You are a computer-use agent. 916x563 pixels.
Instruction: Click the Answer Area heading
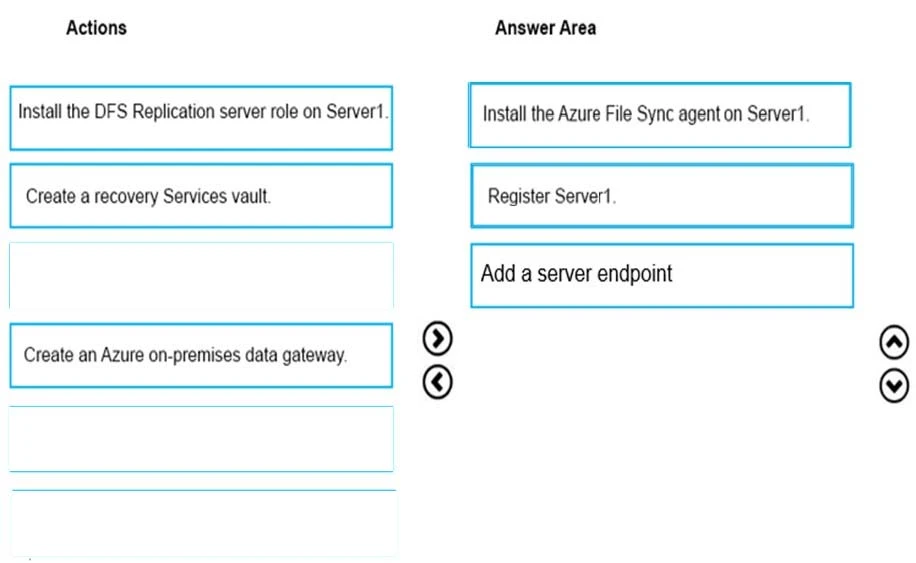click(545, 28)
